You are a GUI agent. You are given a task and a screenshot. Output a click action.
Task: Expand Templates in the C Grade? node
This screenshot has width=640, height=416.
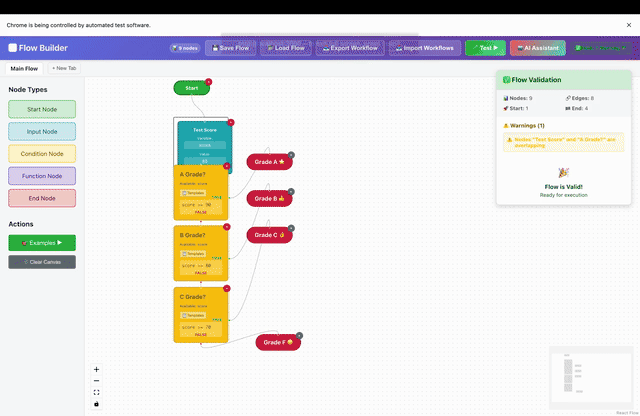coord(191,314)
